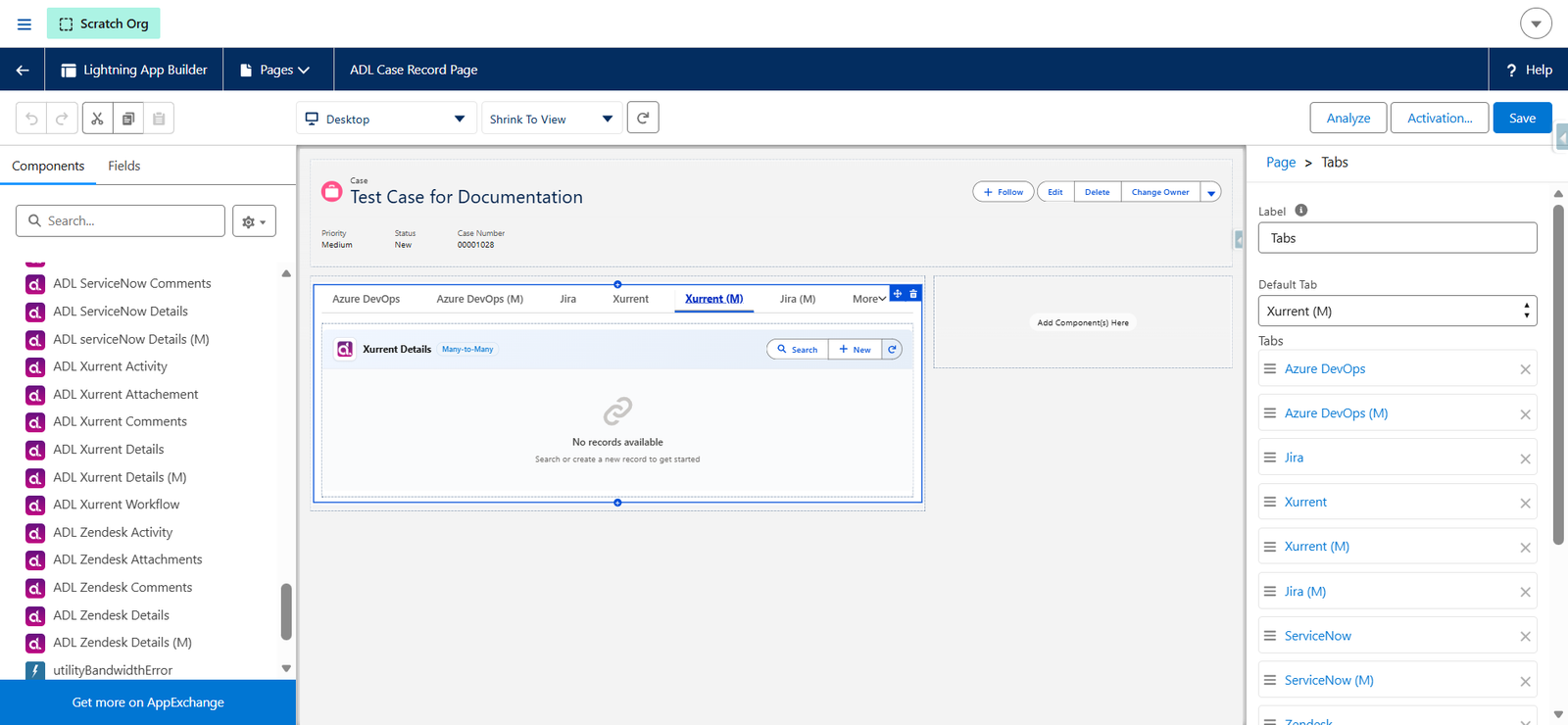Switch to the Components tab
Image resolution: width=1568 pixels, height=725 pixels.
click(48, 166)
